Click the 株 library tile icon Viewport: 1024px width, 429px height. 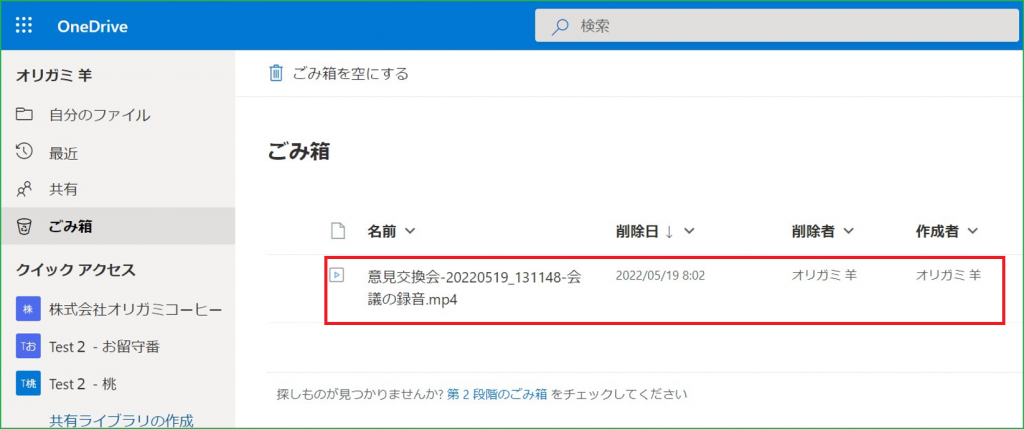[x=27, y=310]
